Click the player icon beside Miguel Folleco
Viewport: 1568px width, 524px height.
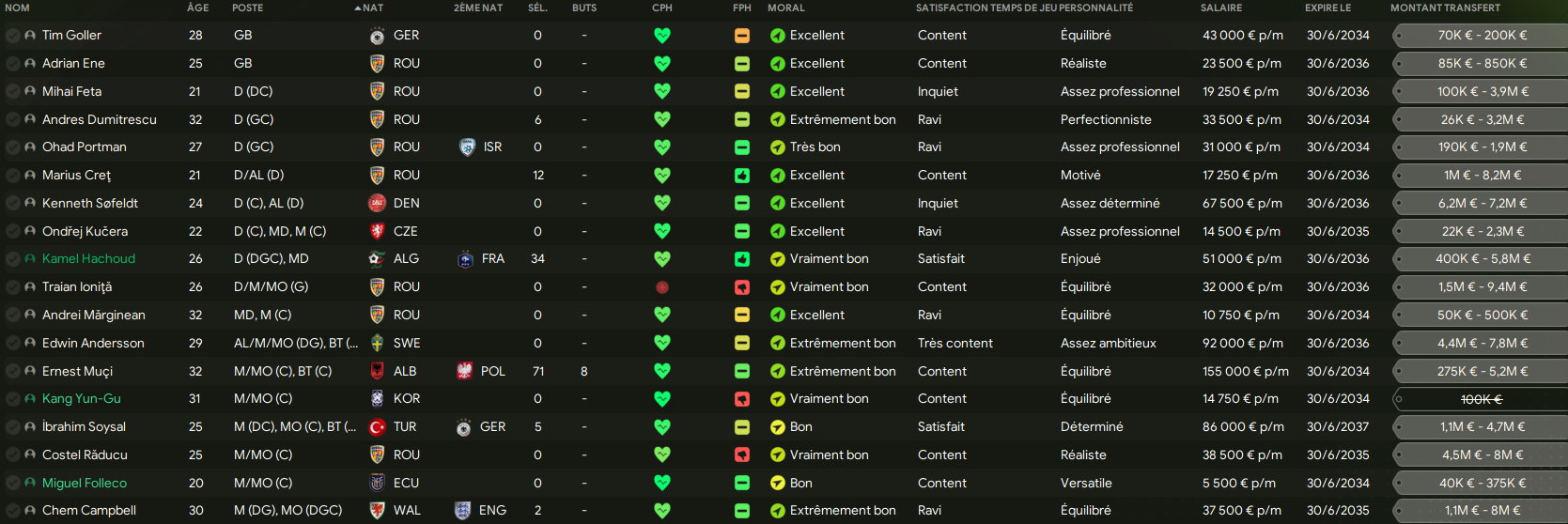pos(30,483)
